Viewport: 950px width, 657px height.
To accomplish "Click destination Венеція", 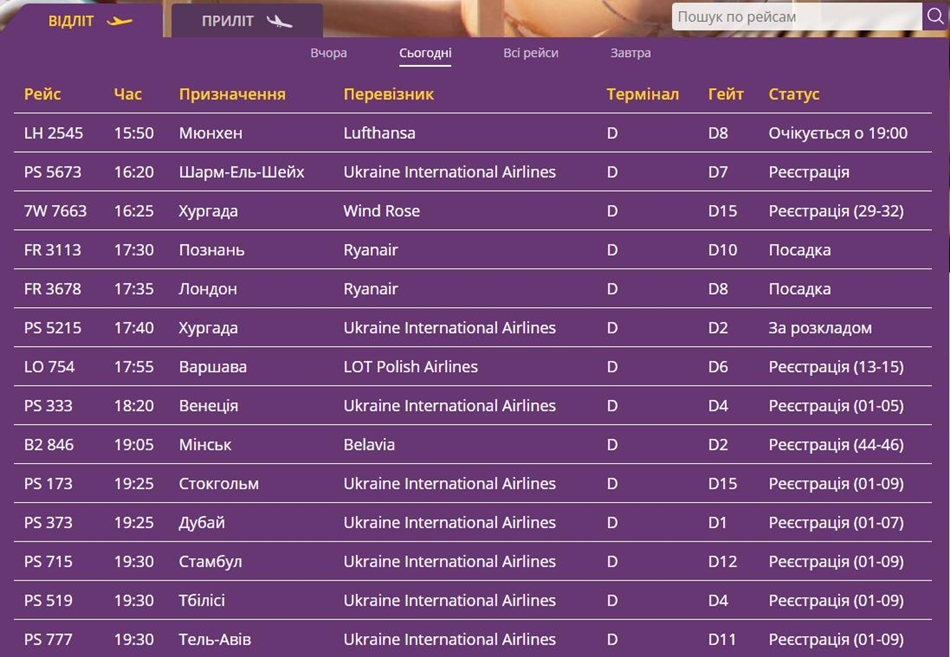I will tap(208, 405).
